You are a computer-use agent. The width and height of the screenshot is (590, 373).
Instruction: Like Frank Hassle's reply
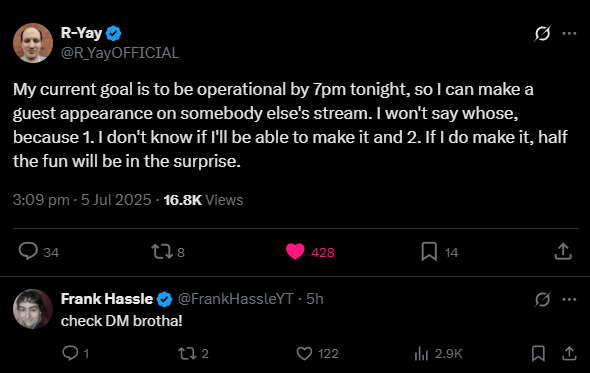coord(304,353)
